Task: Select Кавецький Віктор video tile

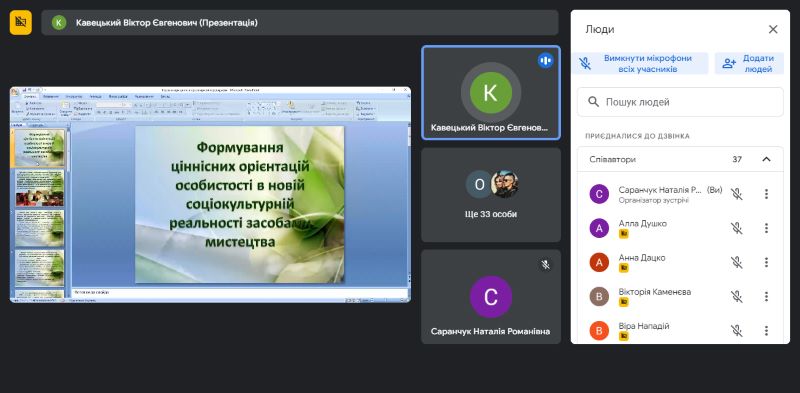Action: [x=491, y=93]
